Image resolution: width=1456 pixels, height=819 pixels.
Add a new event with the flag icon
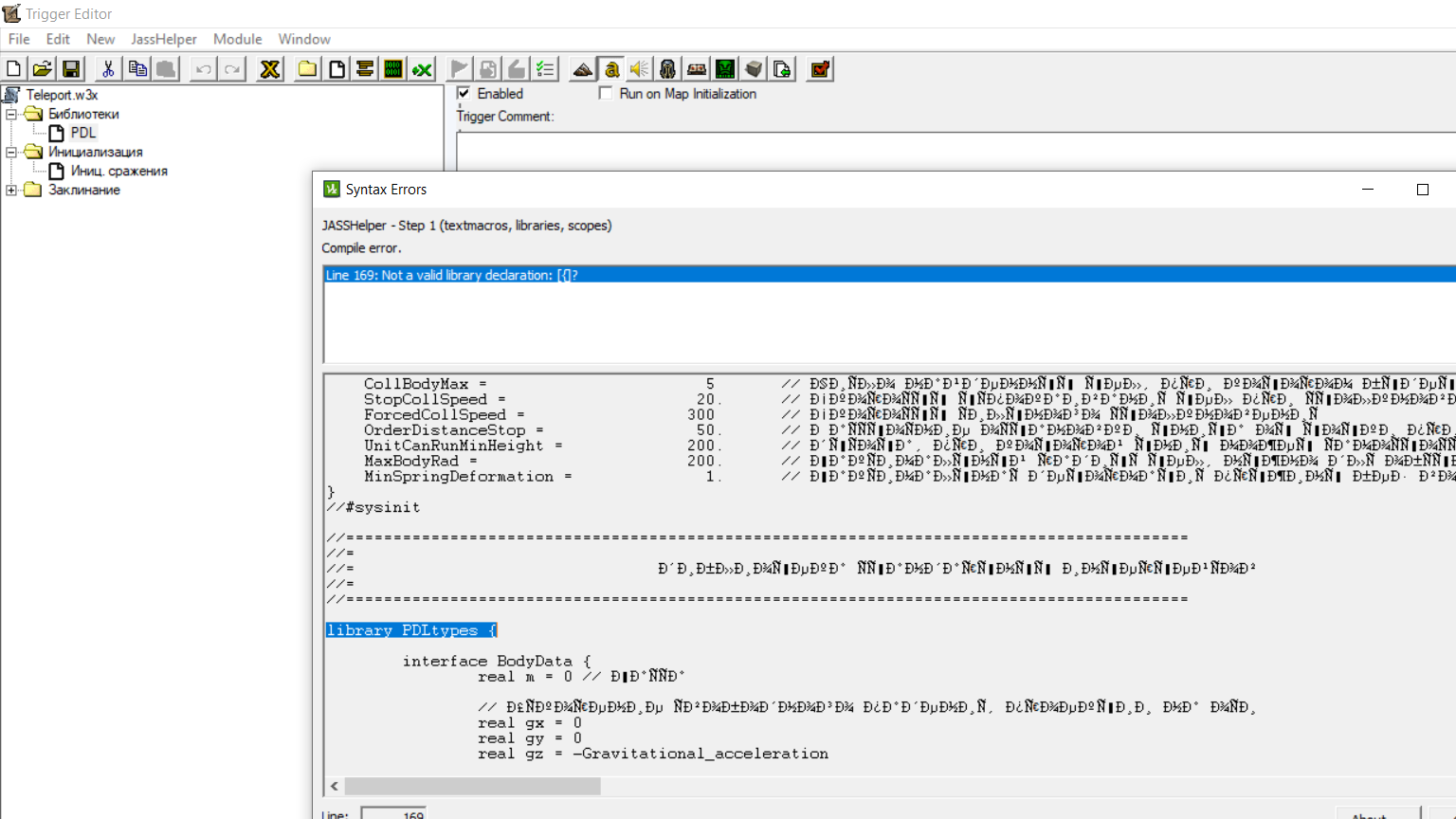(x=460, y=69)
